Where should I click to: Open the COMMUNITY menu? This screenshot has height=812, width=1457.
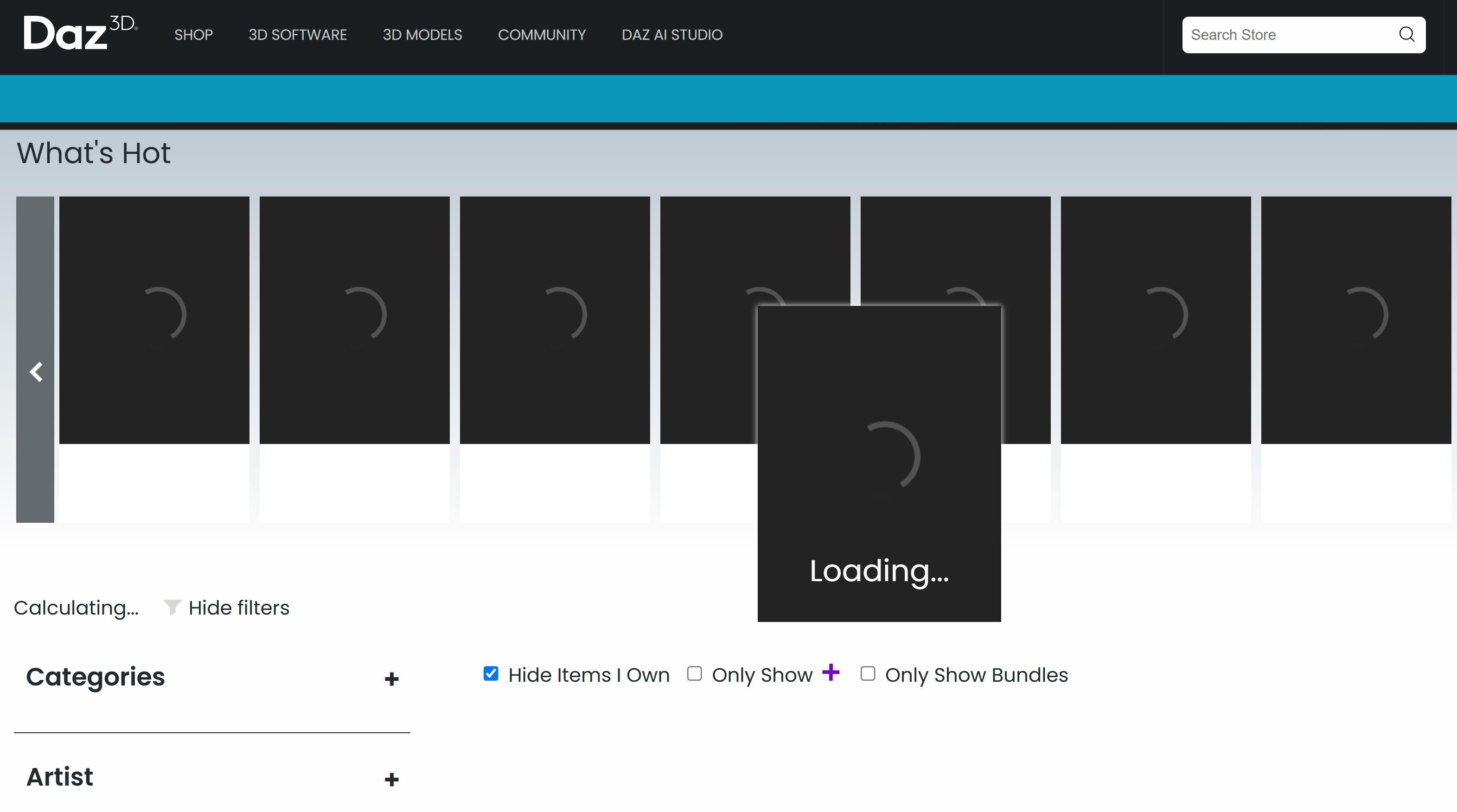pos(541,35)
